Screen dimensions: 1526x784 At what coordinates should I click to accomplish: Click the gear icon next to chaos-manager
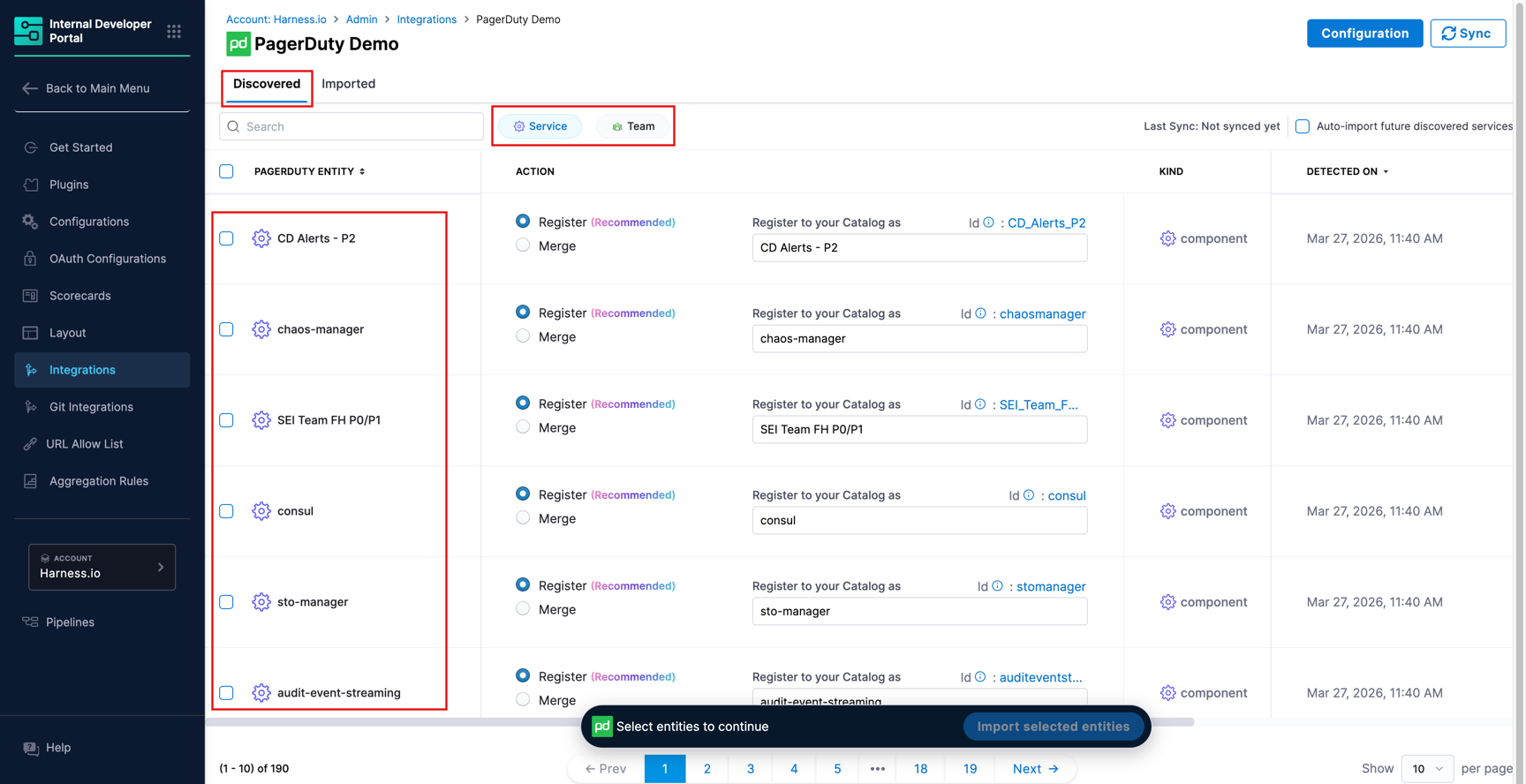click(x=261, y=329)
